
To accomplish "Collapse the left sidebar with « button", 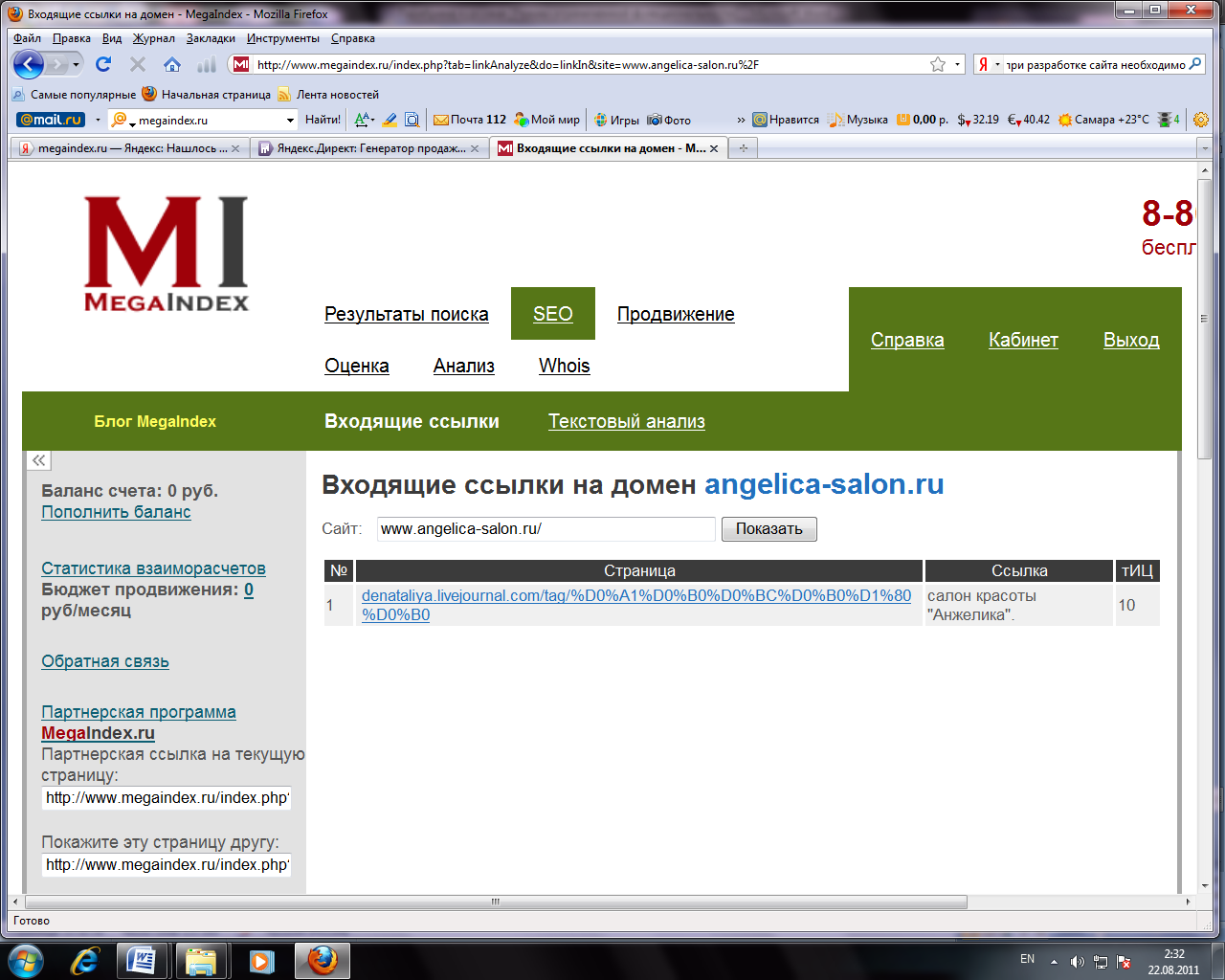I will pyautogui.click(x=38, y=460).
